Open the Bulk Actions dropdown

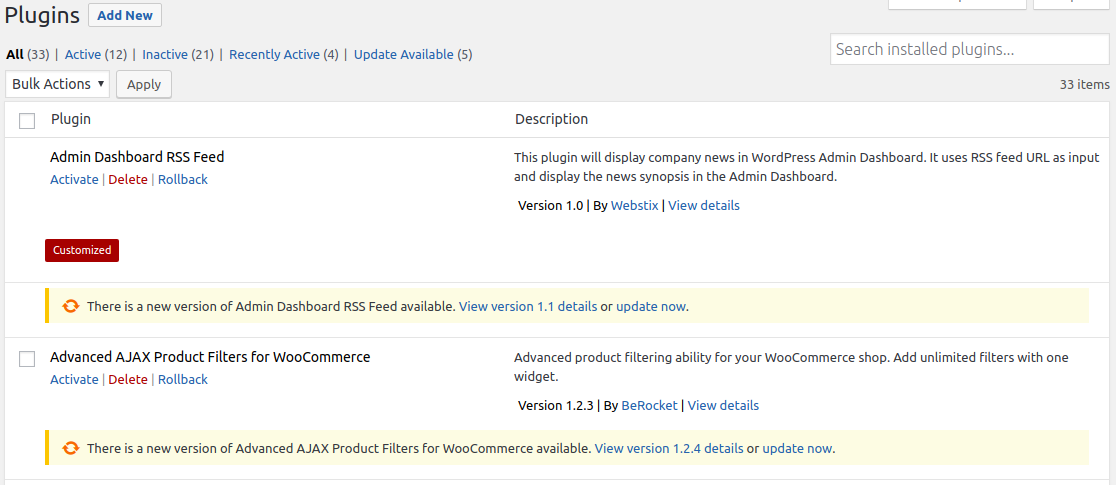(58, 84)
